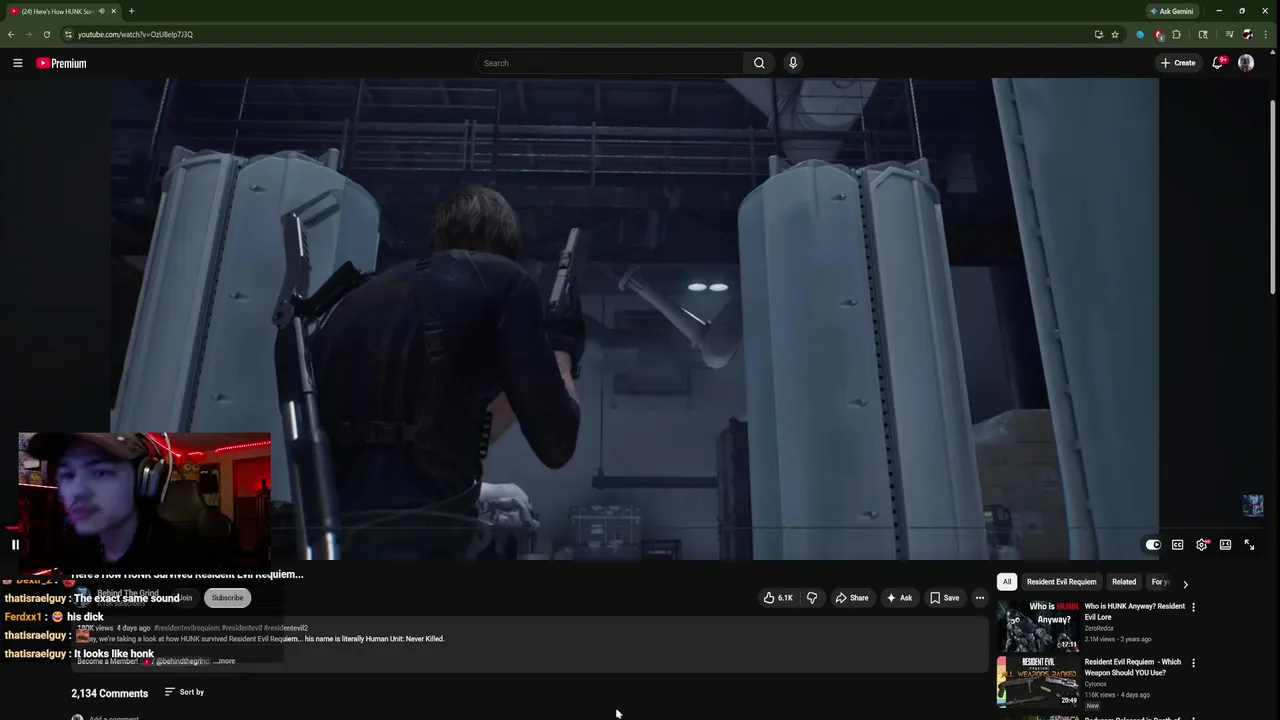The image size is (1280, 720).
Task: Open player settings gear icon
Action: tap(1202, 545)
